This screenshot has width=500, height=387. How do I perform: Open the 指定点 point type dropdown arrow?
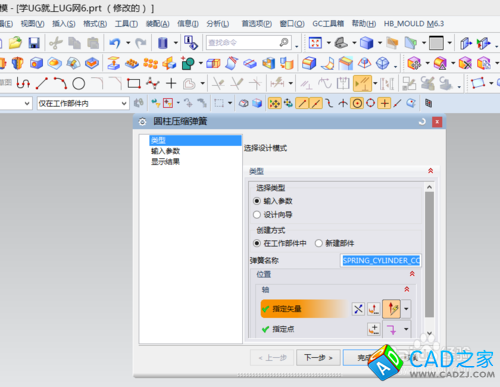tap(406, 329)
